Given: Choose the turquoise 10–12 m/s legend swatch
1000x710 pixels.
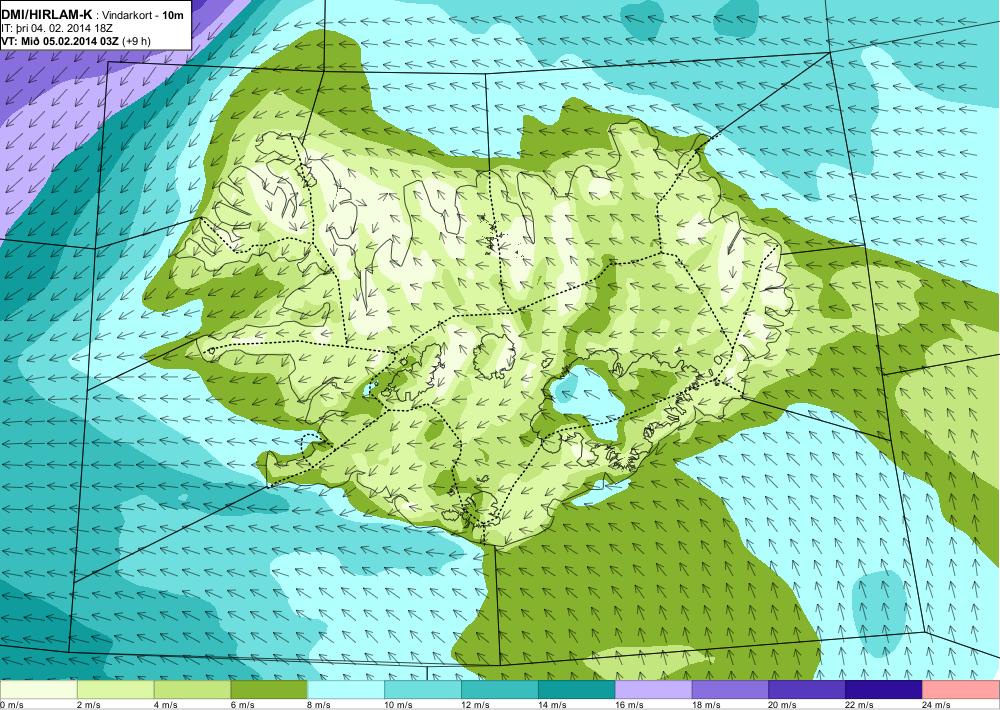Looking at the screenshot, I should click(x=423, y=689).
